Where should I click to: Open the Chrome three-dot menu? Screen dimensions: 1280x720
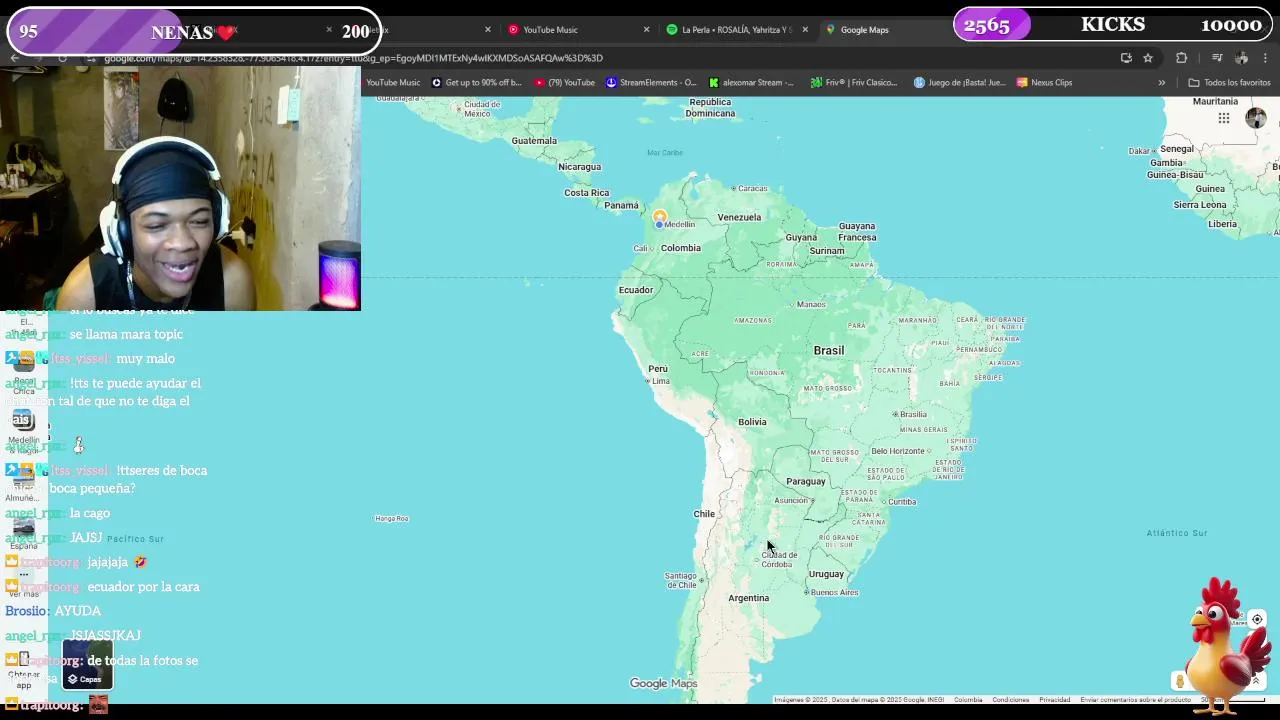pyautogui.click(x=1266, y=58)
